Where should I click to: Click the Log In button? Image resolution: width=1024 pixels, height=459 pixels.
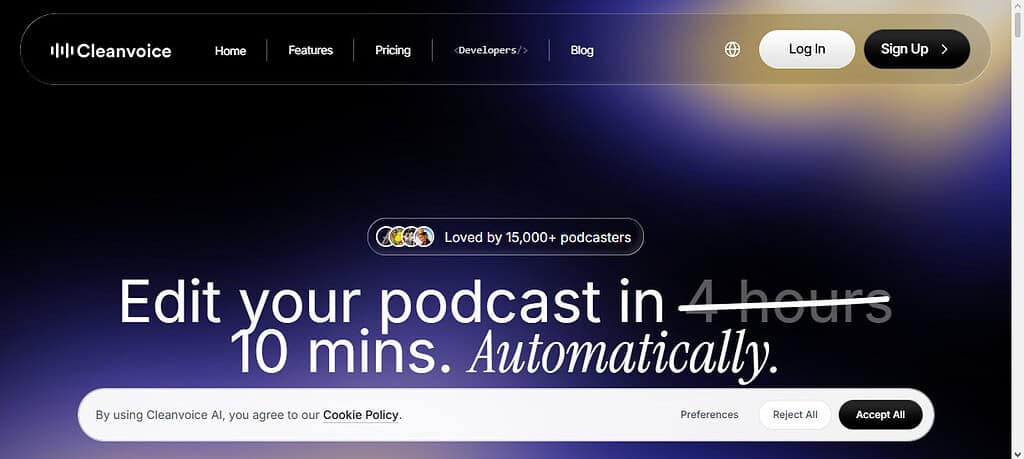(x=807, y=49)
